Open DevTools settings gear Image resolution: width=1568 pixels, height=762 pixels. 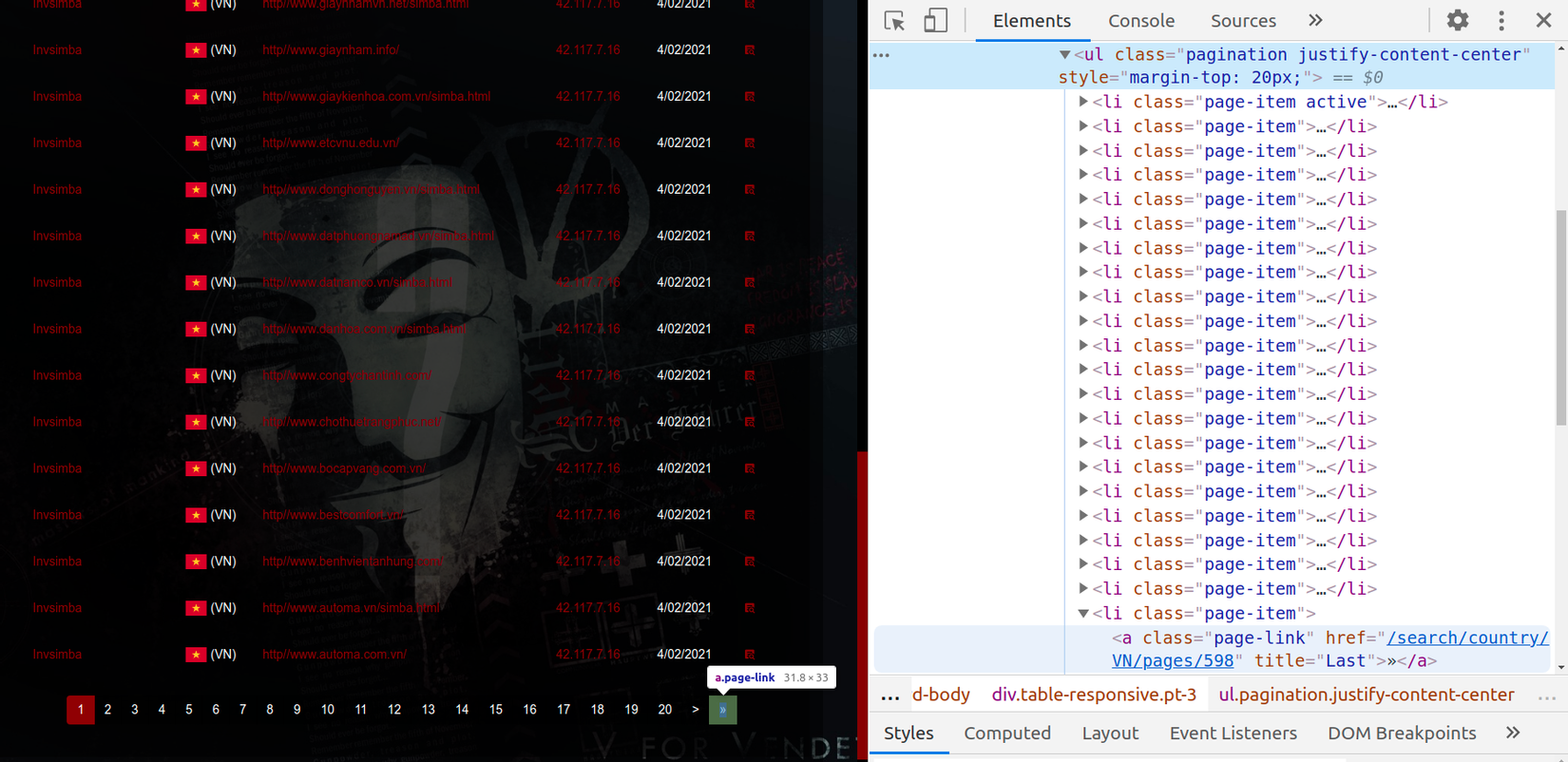click(1458, 20)
